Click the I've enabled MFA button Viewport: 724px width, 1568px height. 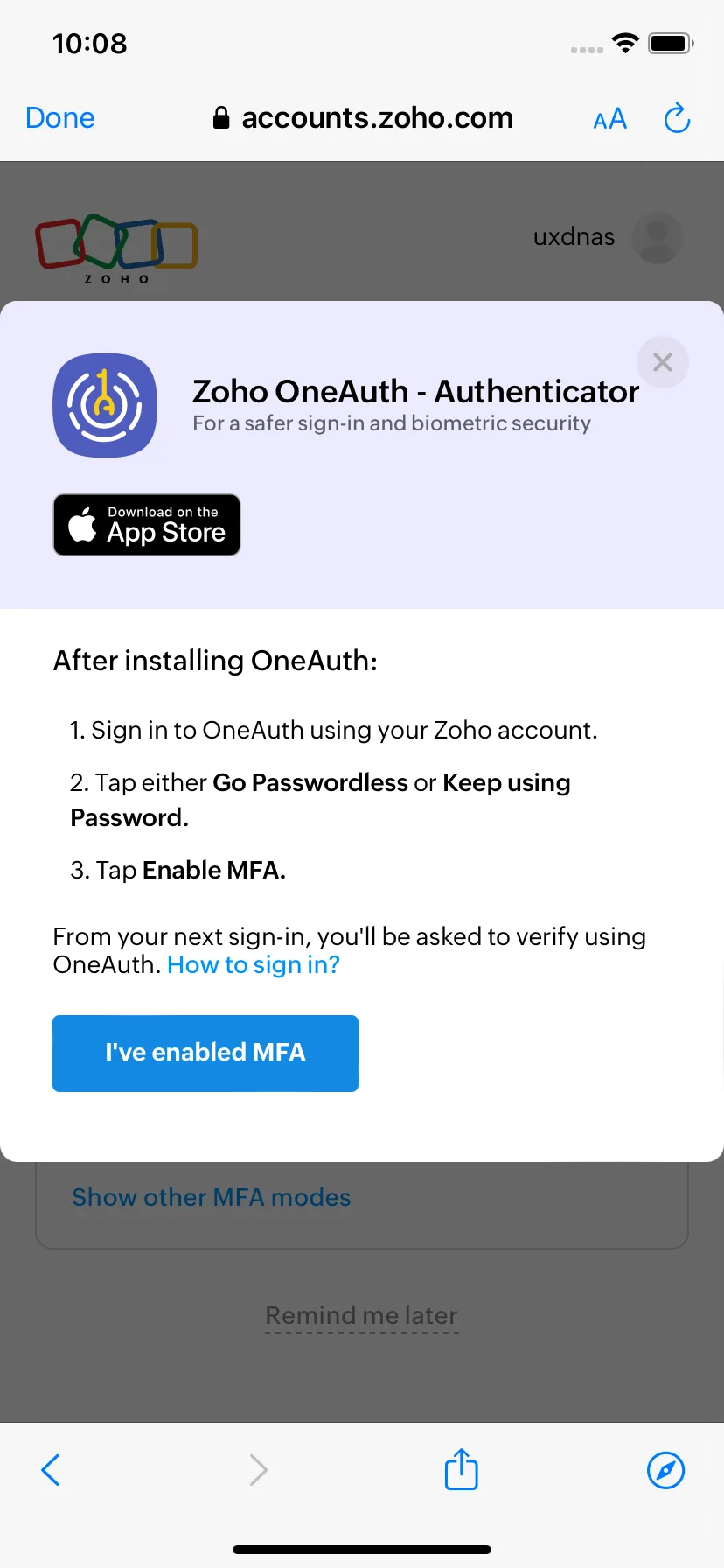205,1053
